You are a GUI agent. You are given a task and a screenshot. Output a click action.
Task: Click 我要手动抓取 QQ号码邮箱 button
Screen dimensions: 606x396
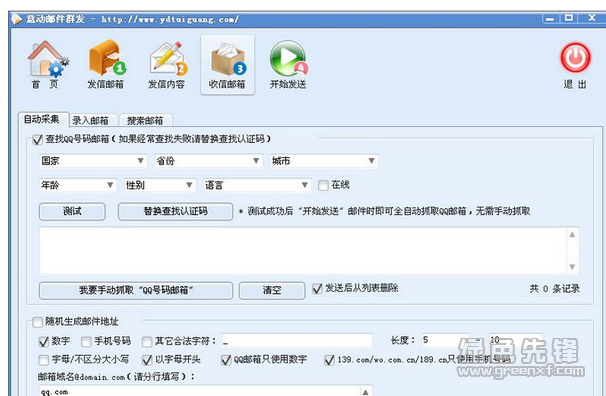(136, 291)
